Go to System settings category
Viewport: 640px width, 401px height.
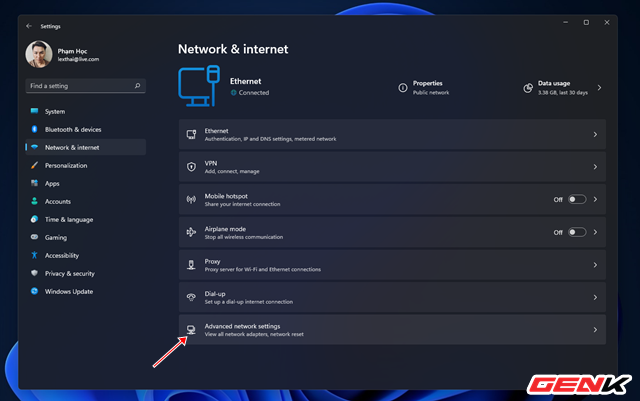click(x=86, y=111)
